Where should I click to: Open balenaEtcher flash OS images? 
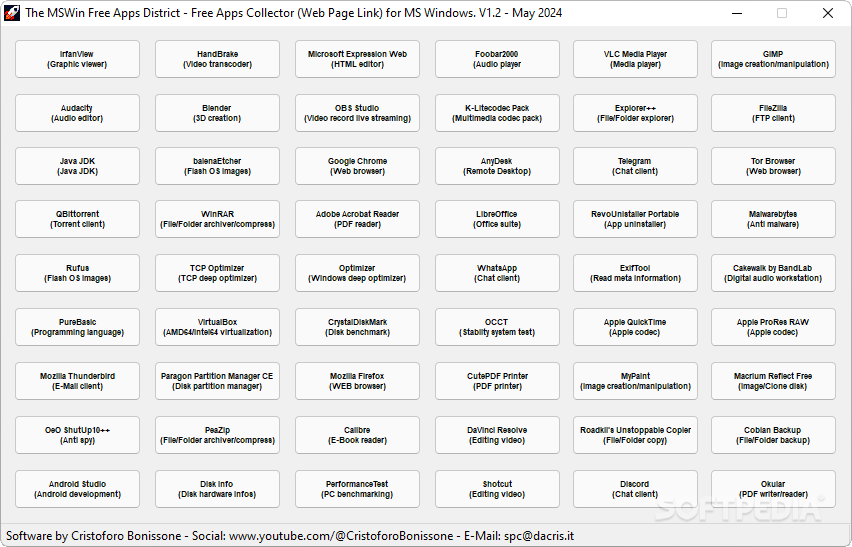point(217,166)
